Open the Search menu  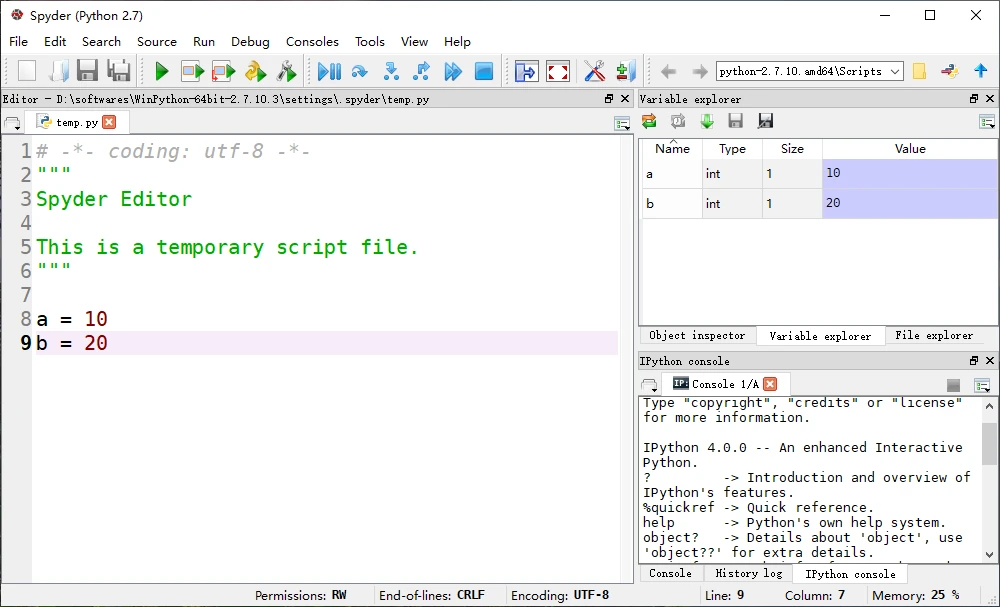pos(101,41)
